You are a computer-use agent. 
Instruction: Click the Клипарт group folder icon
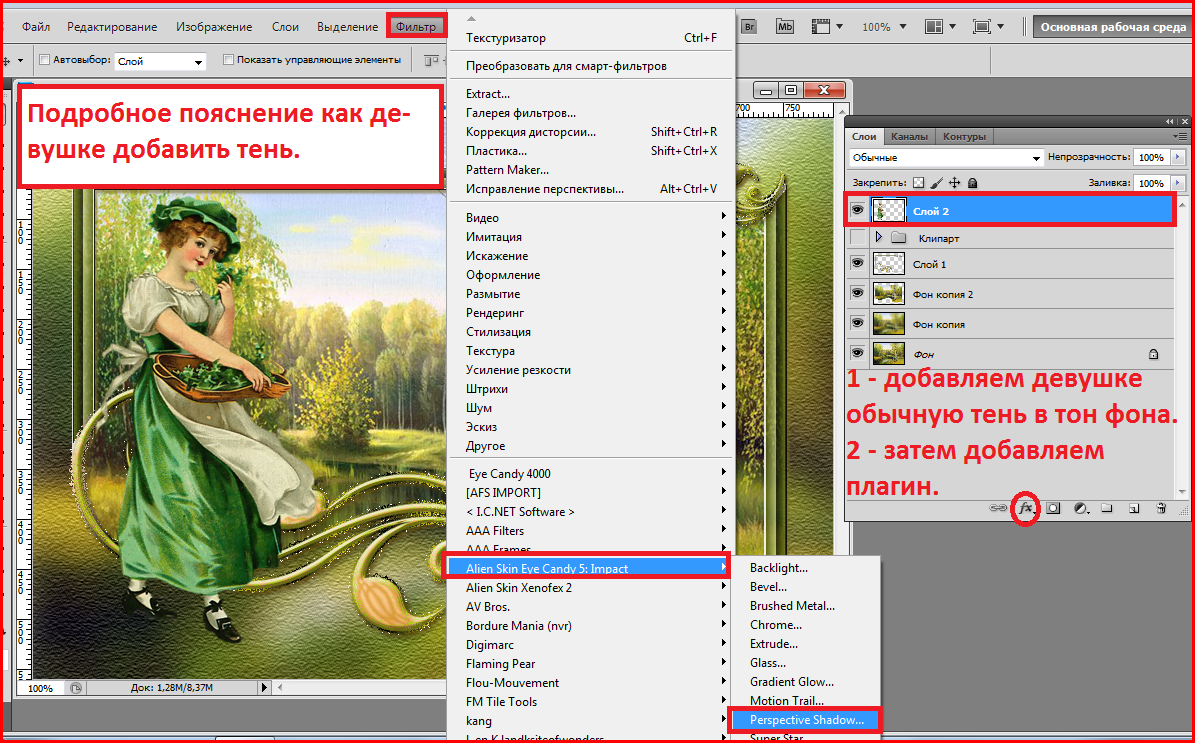point(899,238)
